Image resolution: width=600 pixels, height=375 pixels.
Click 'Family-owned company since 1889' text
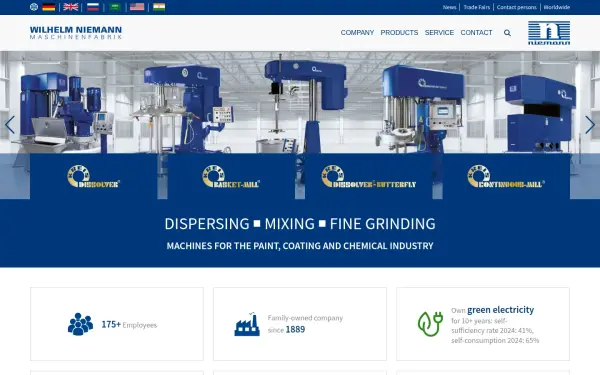click(x=305, y=324)
